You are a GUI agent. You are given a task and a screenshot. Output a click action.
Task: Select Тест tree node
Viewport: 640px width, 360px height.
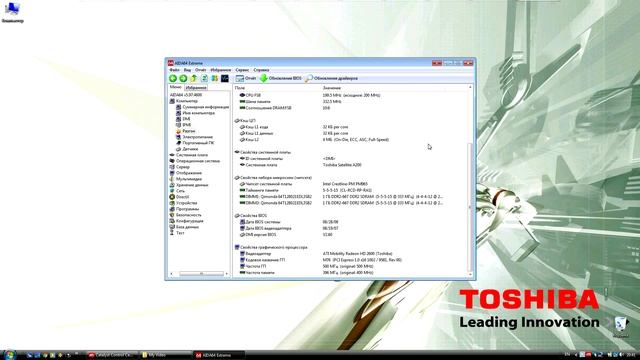point(177,233)
